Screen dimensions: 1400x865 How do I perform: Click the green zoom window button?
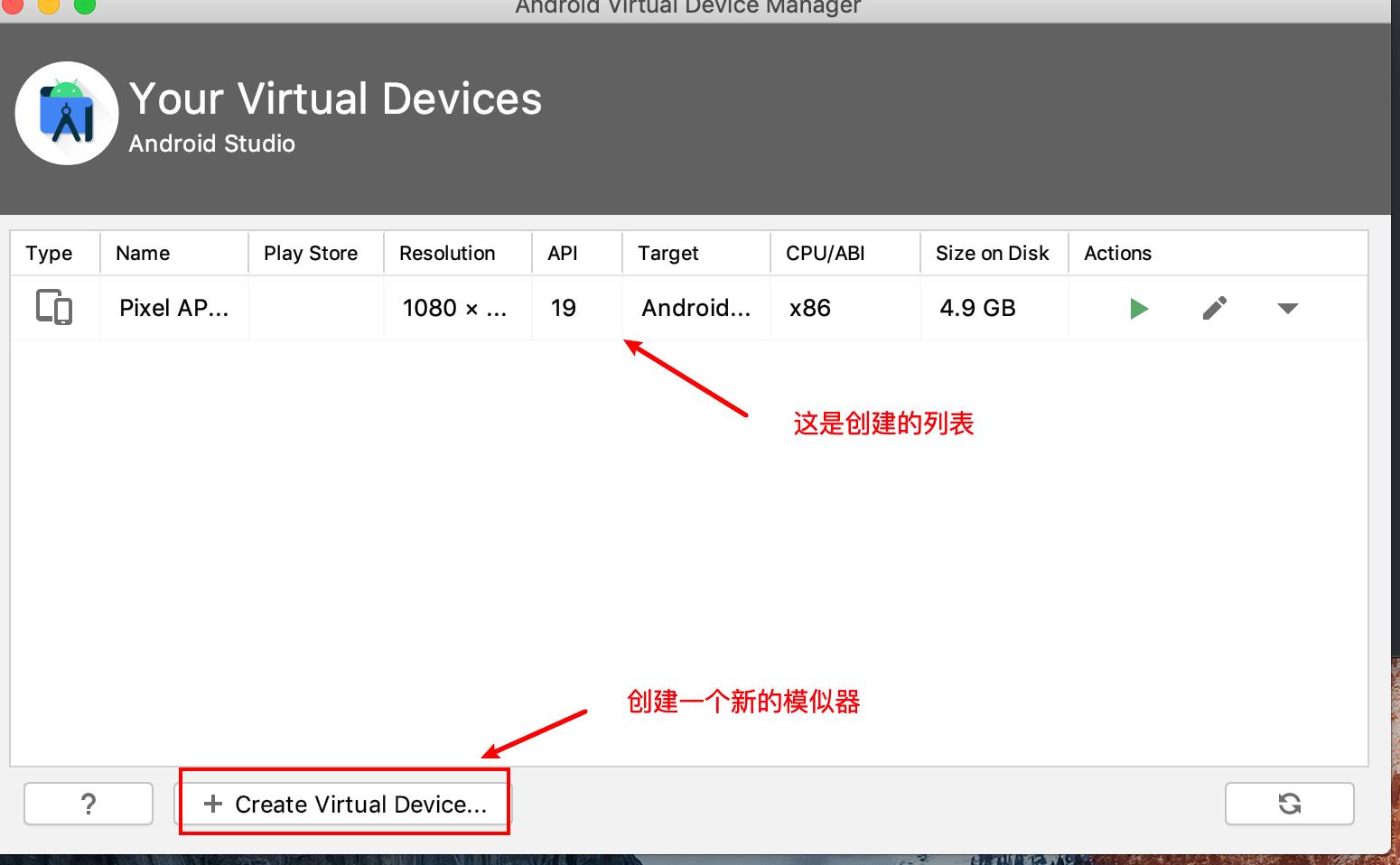[84, 5]
